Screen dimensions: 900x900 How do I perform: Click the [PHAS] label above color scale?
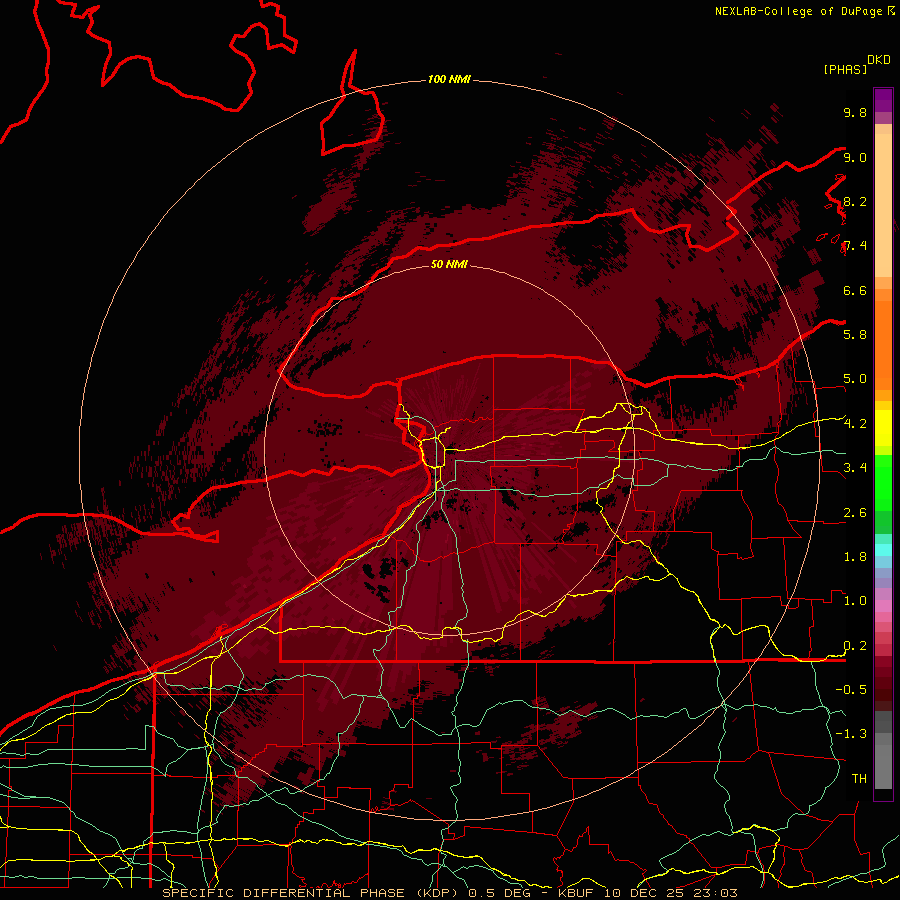(845, 69)
